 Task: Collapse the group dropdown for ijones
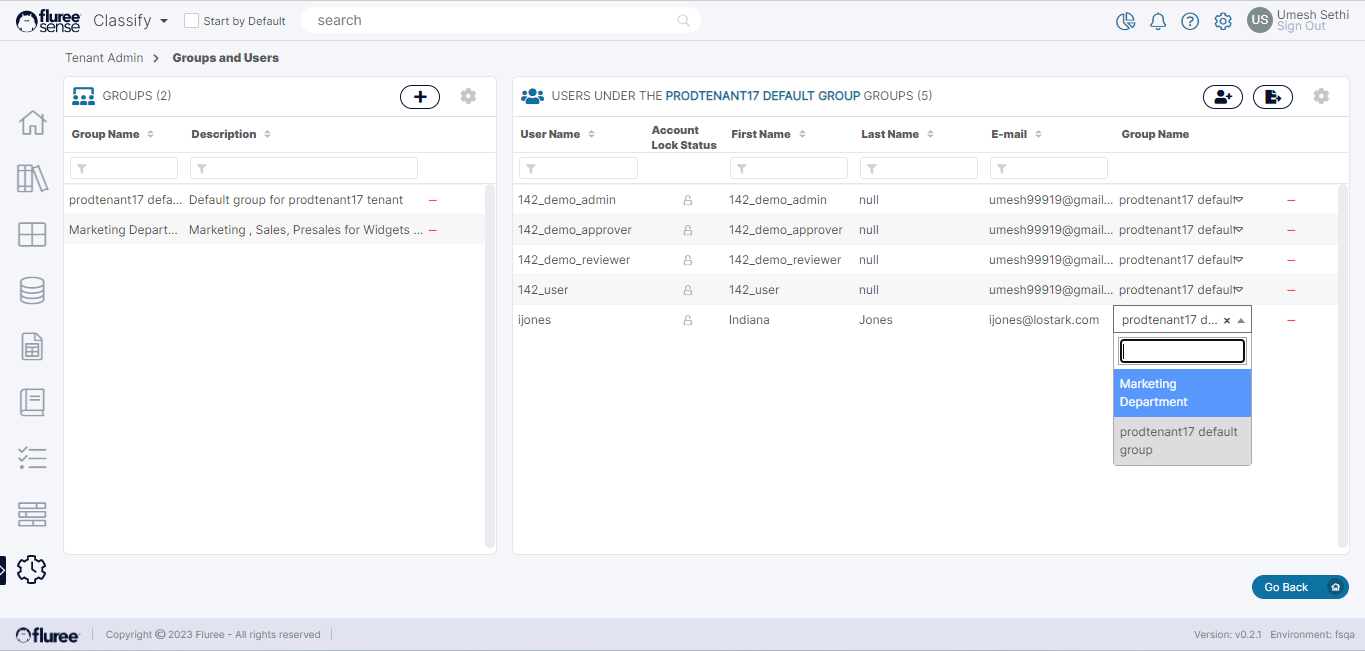coord(1241,321)
